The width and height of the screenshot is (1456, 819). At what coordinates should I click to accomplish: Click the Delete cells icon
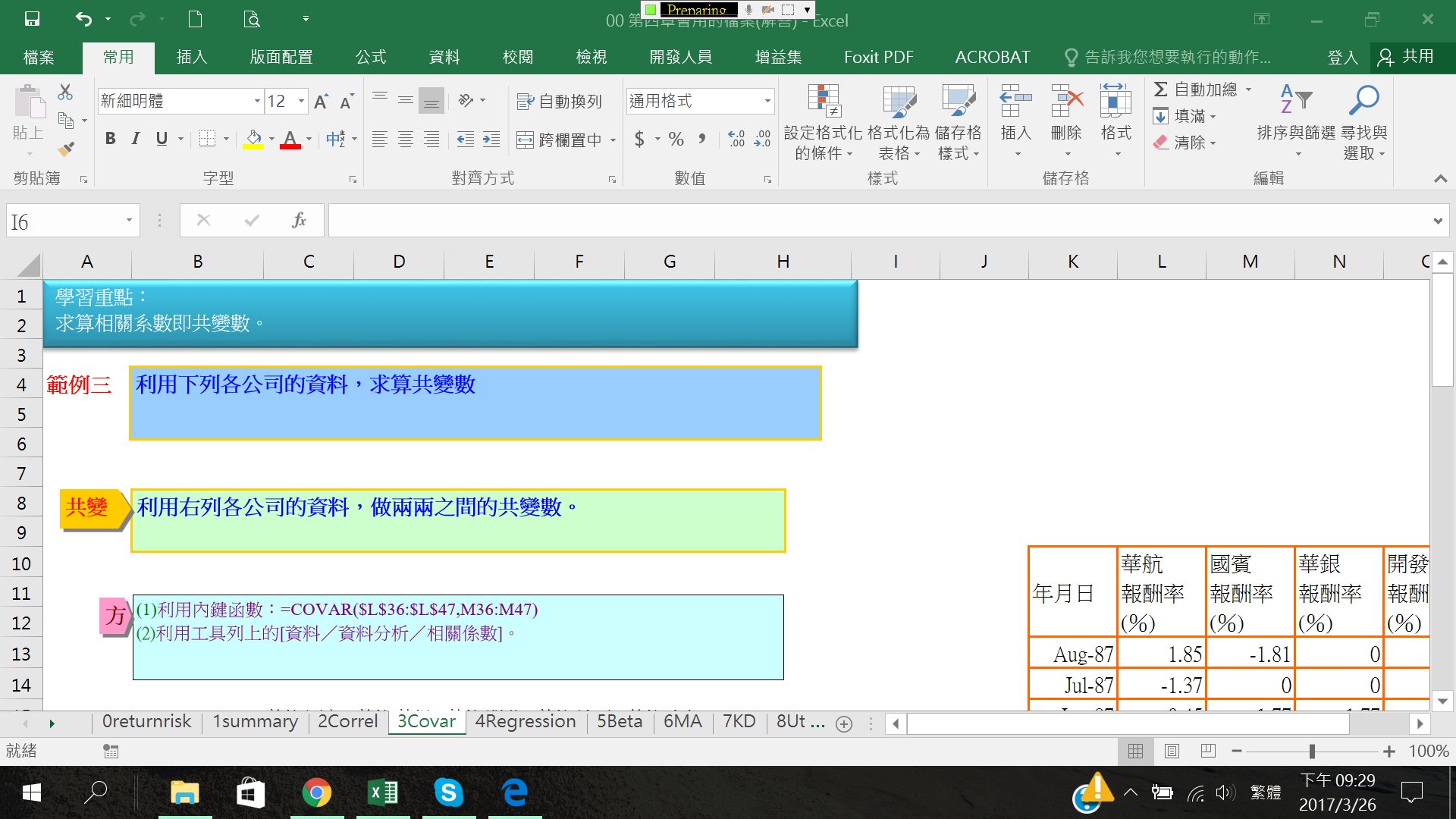[1067, 101]
